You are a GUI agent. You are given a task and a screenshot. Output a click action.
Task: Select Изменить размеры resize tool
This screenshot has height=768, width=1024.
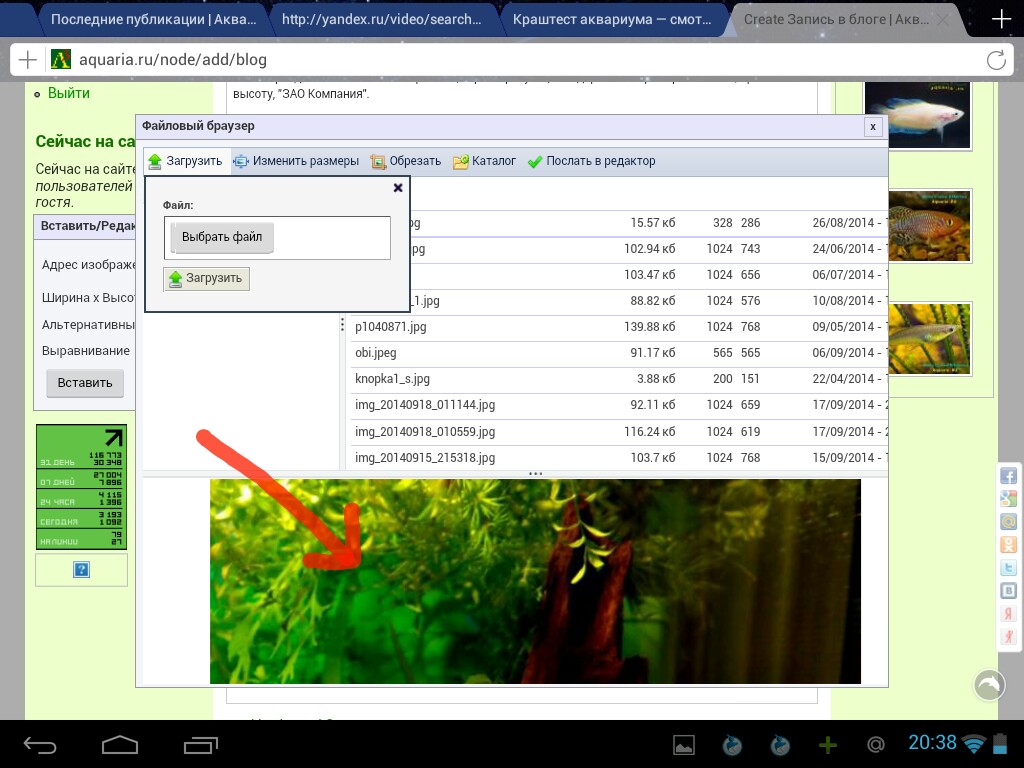click(x=296, y=161)
